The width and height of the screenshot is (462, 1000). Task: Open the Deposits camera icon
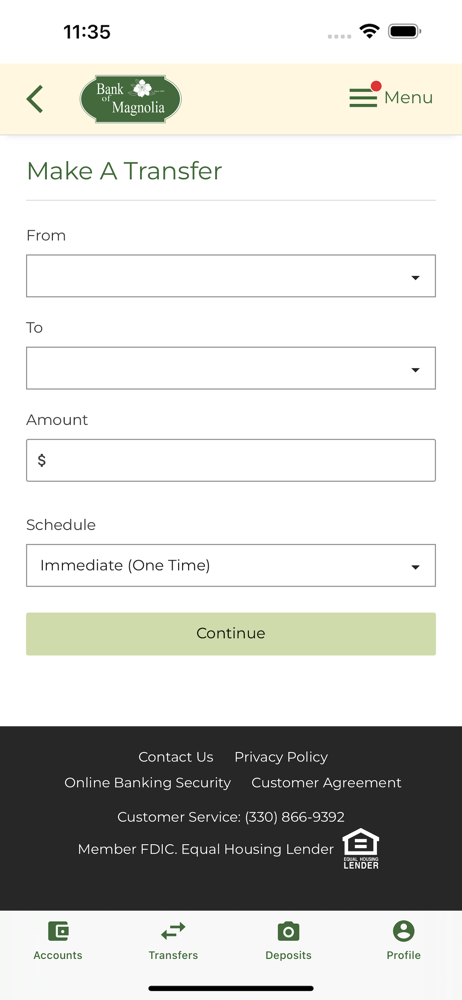pos(288,932)
